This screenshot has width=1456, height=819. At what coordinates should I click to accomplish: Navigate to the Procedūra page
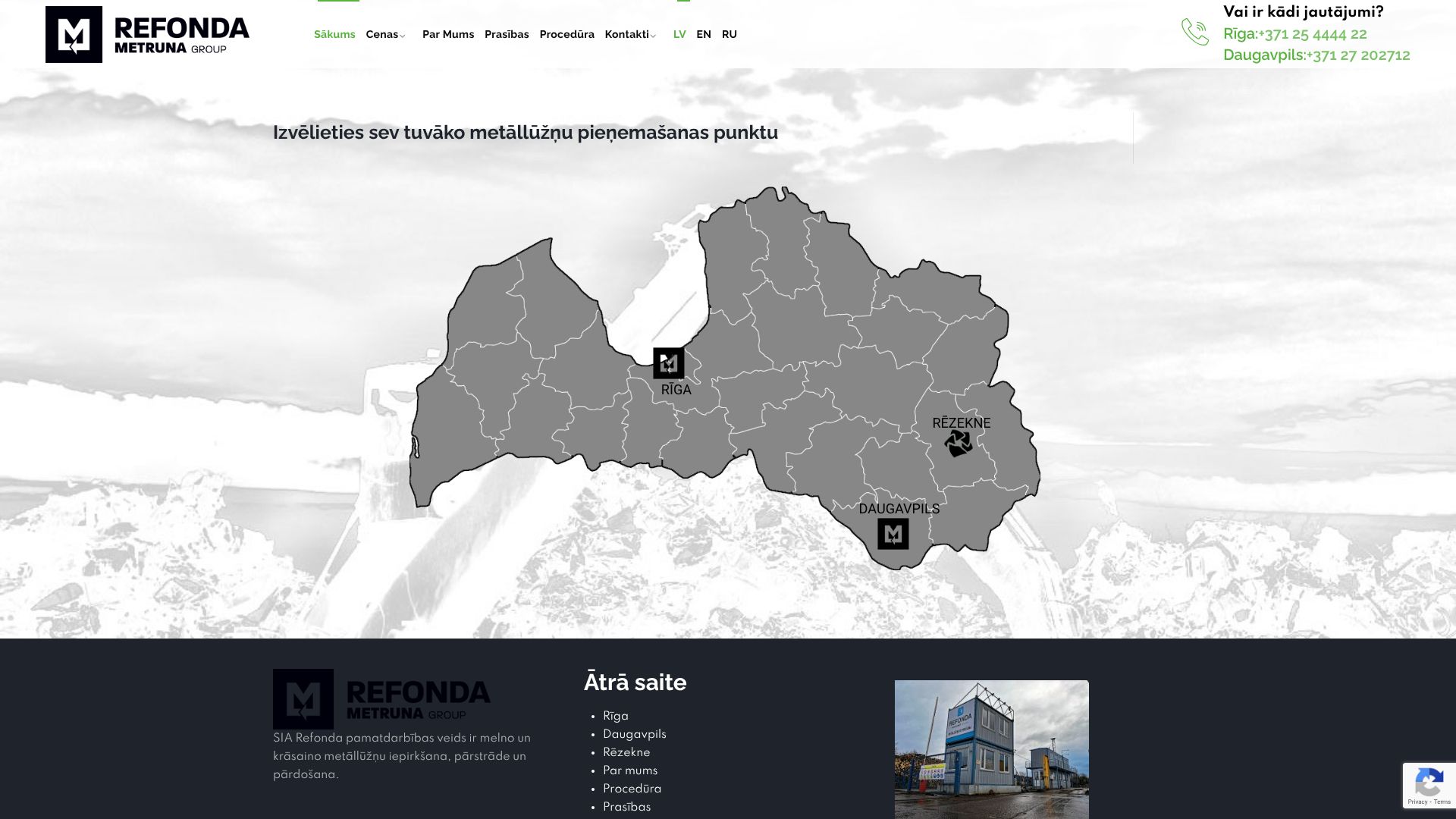[x=566, y=34]
